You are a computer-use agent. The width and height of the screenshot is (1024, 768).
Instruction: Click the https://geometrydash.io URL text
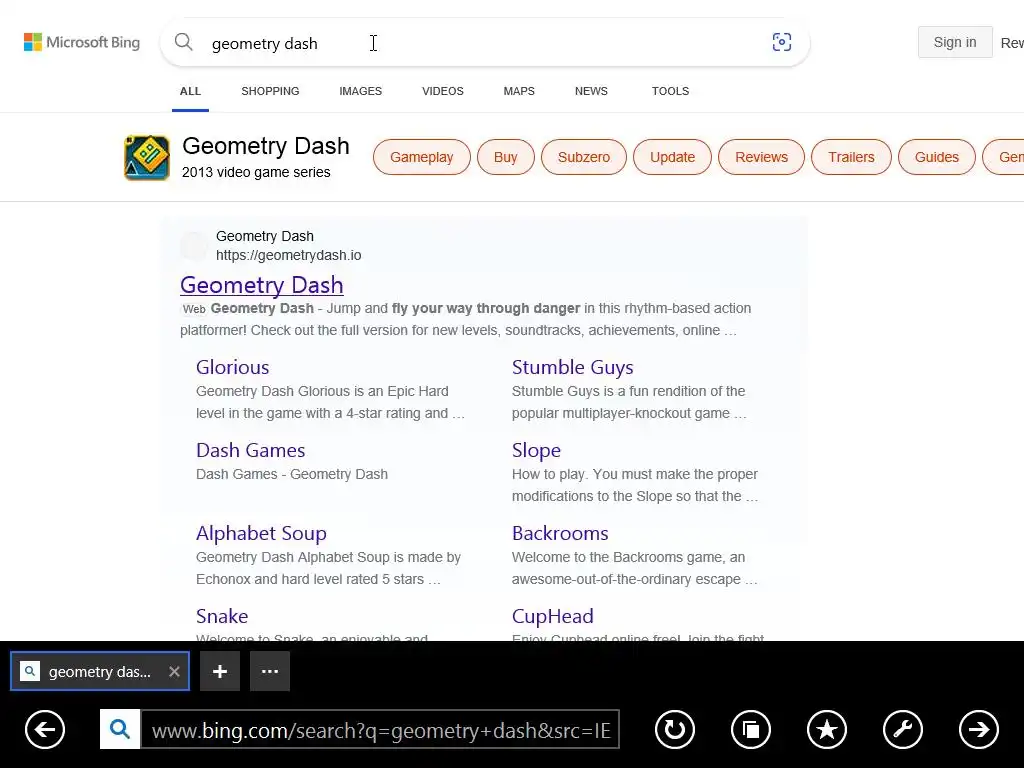289,255
